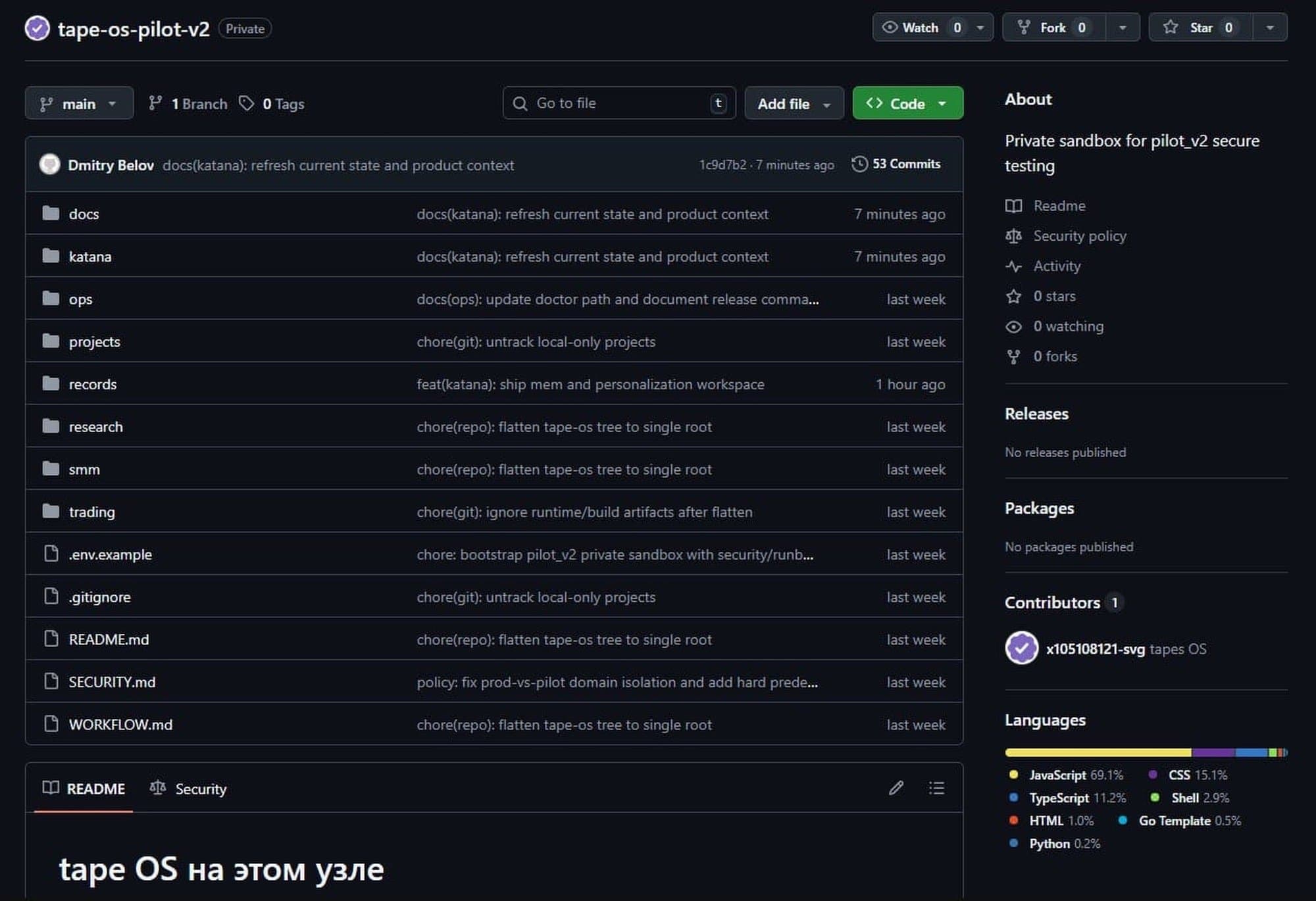The width and height of the screenshot is (1316, 901).
Task: Toggle Watch for tape-os-pilot-v2
Action: point(920,28)
